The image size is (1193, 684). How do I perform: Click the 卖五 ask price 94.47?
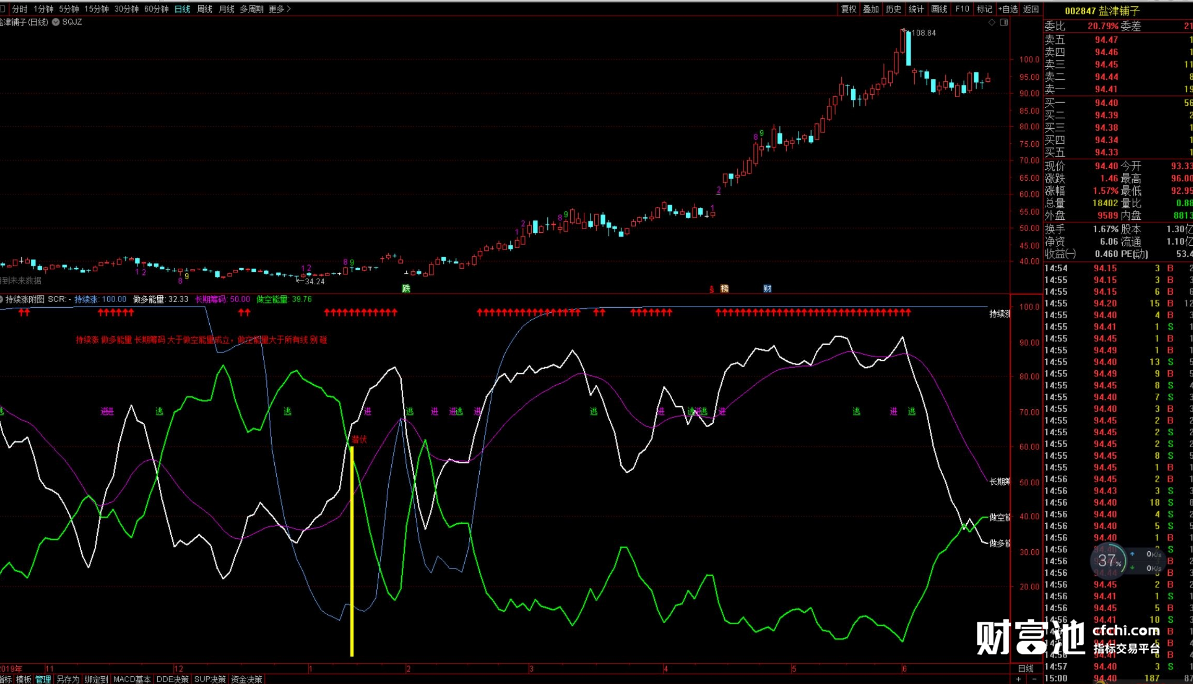pyautogui.click(x=1106, y=40)
